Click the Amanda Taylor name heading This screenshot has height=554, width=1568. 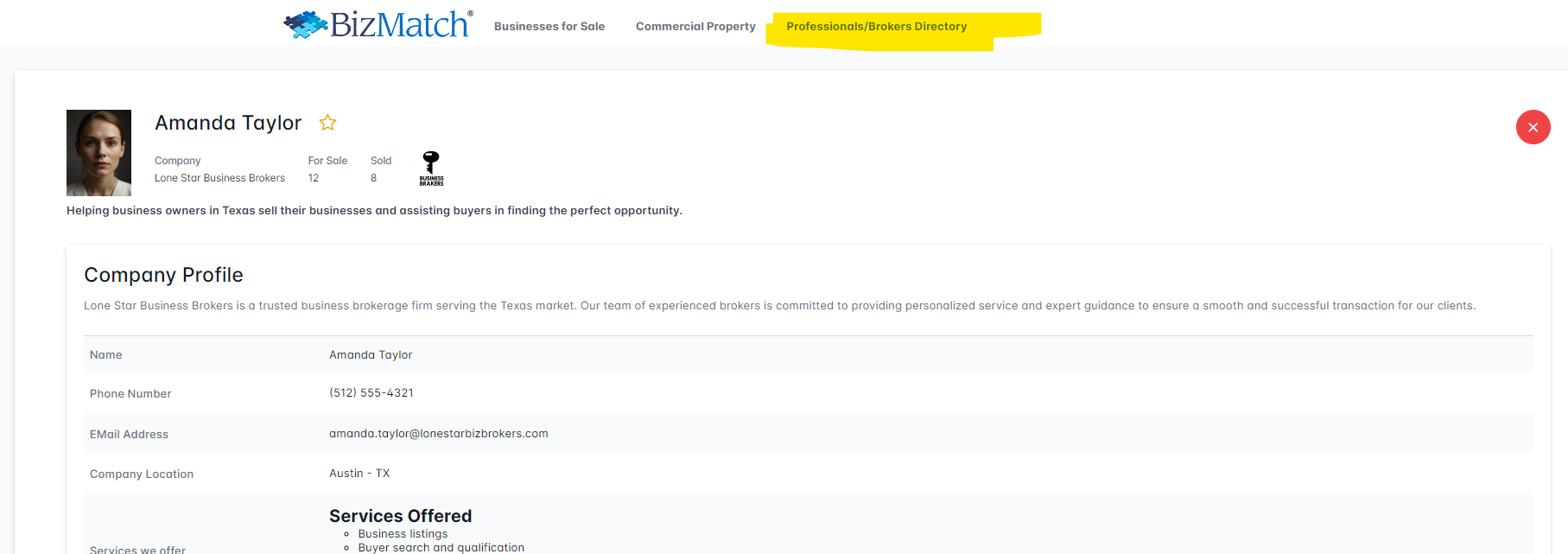pos(228,123)
